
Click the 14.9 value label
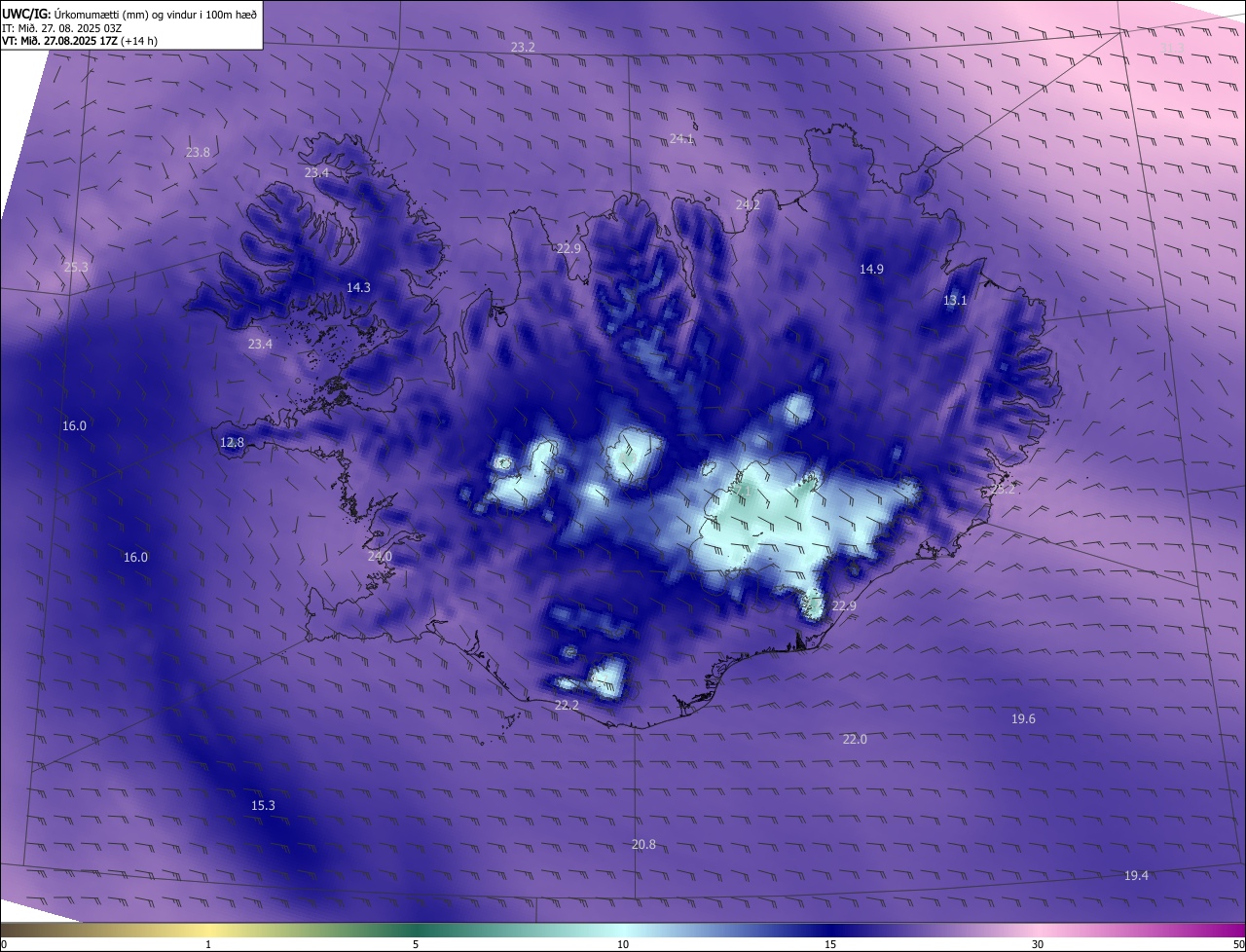[x=871, y=269]
